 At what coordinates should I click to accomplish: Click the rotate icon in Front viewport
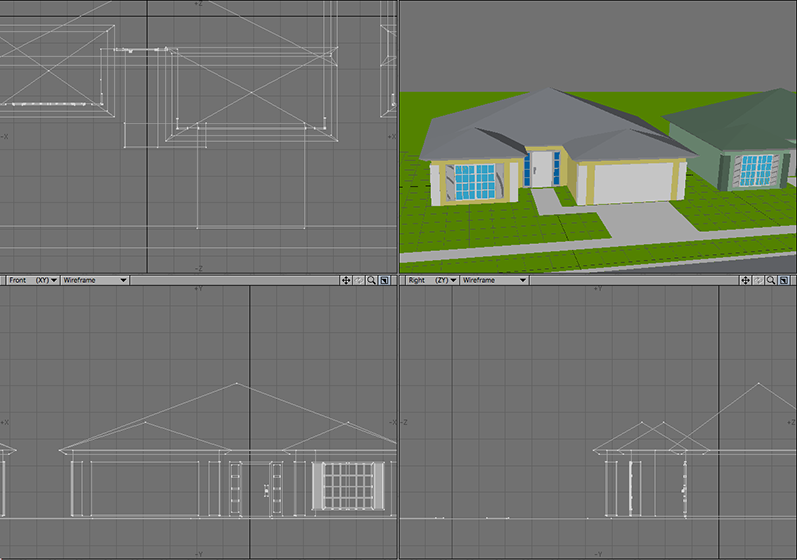tap(359, 281)
